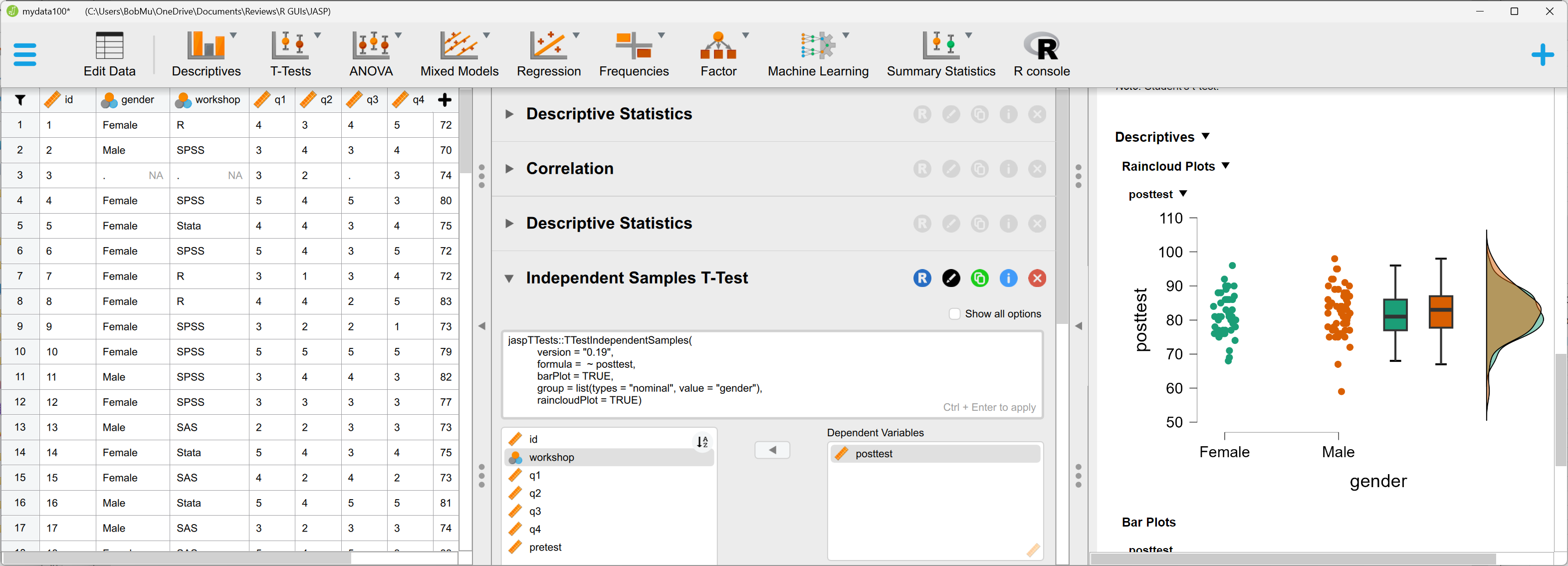The height and width of the screenshot is (566, 1568).
Task: Click the plus to add a new column
Action: (x=445, y=99)
